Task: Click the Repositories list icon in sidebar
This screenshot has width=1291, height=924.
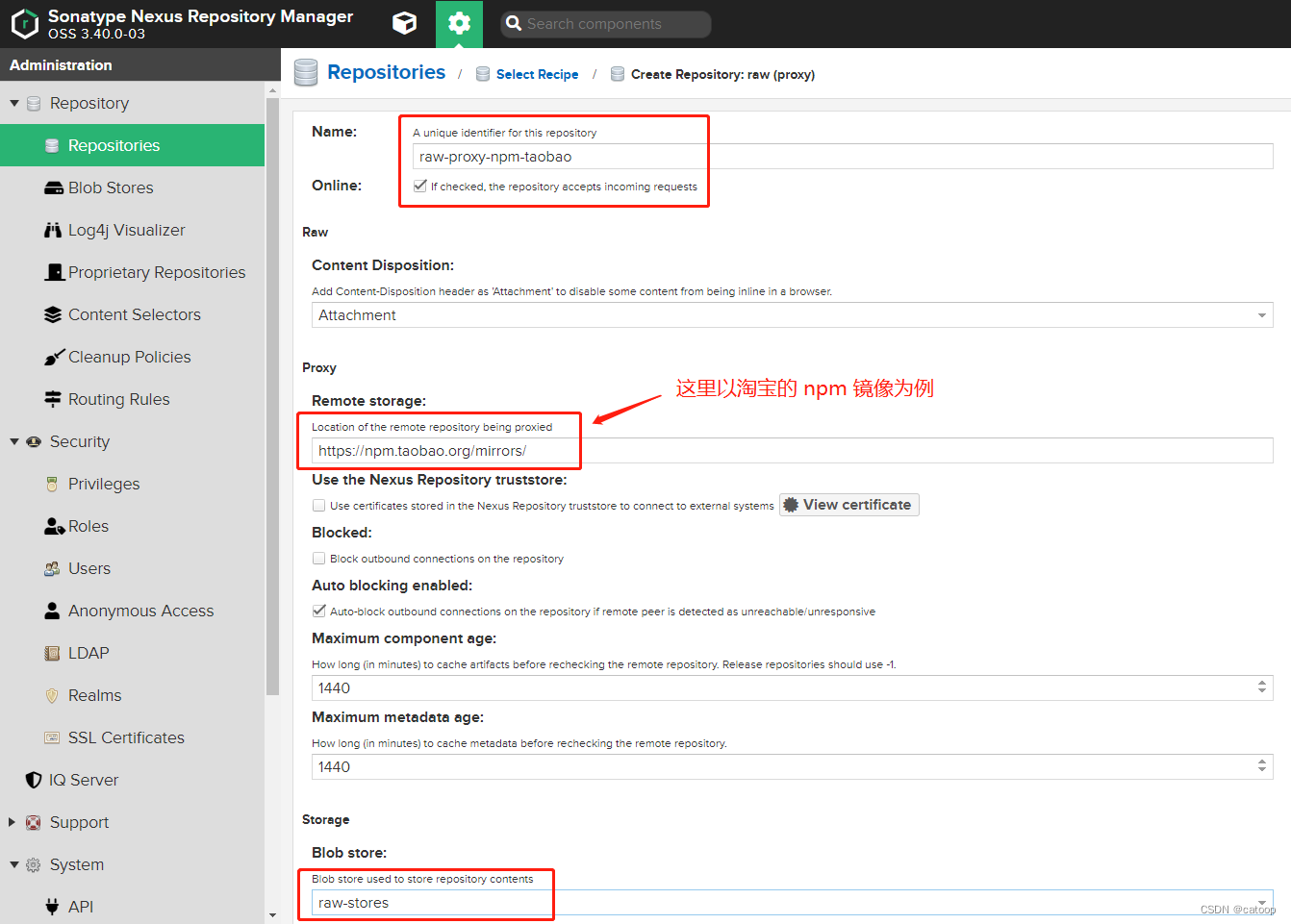Action: 52,145
